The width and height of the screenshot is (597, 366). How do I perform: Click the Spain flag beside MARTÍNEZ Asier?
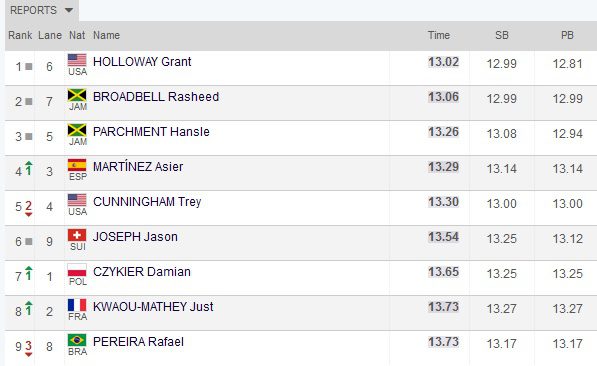click(x=77, y=165)
